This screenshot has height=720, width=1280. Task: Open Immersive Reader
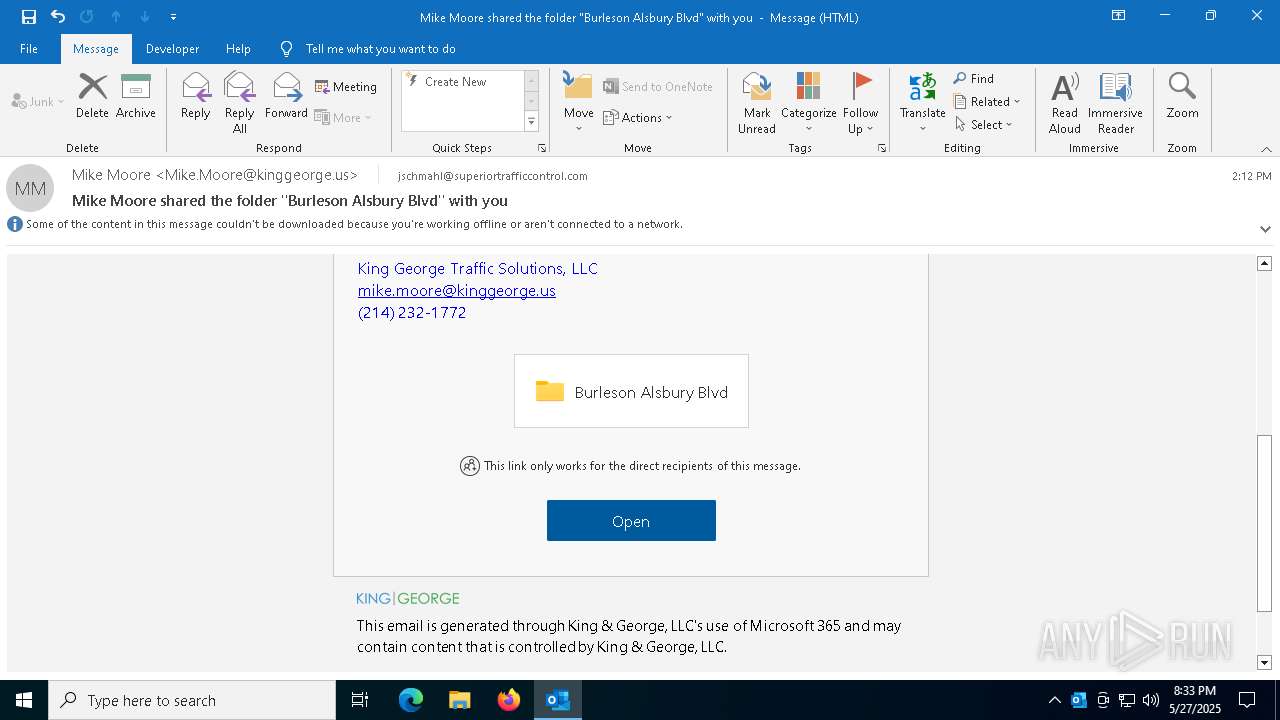[x=1115, y=102]
